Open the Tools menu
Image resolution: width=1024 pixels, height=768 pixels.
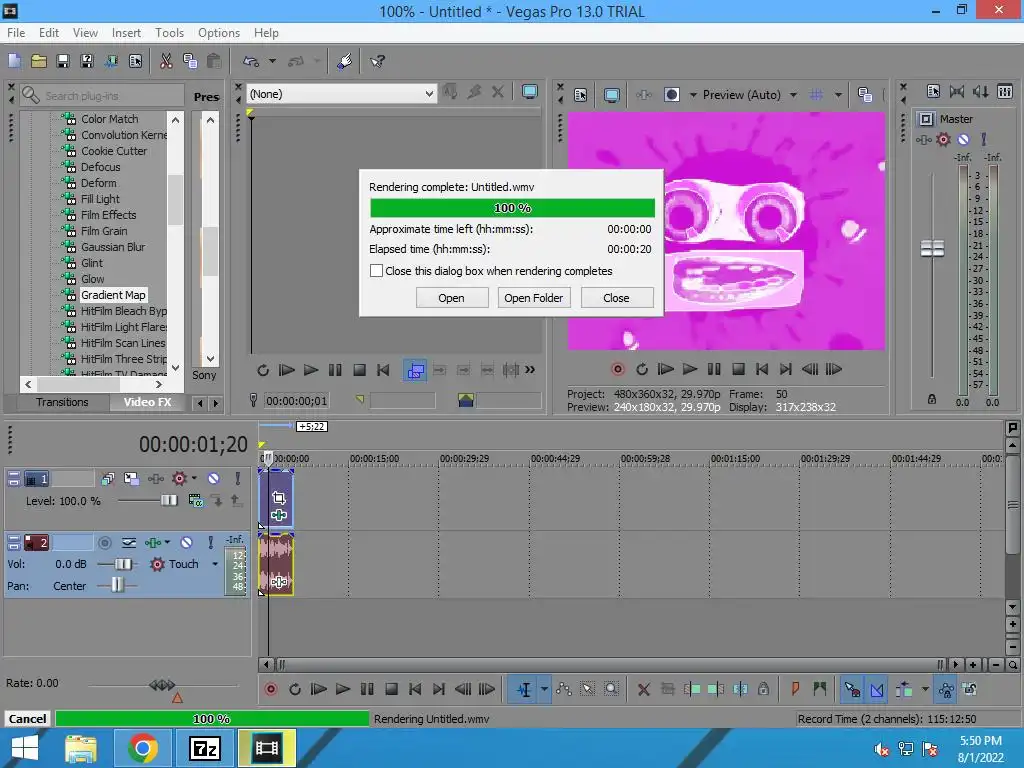(x=169, y=33)
